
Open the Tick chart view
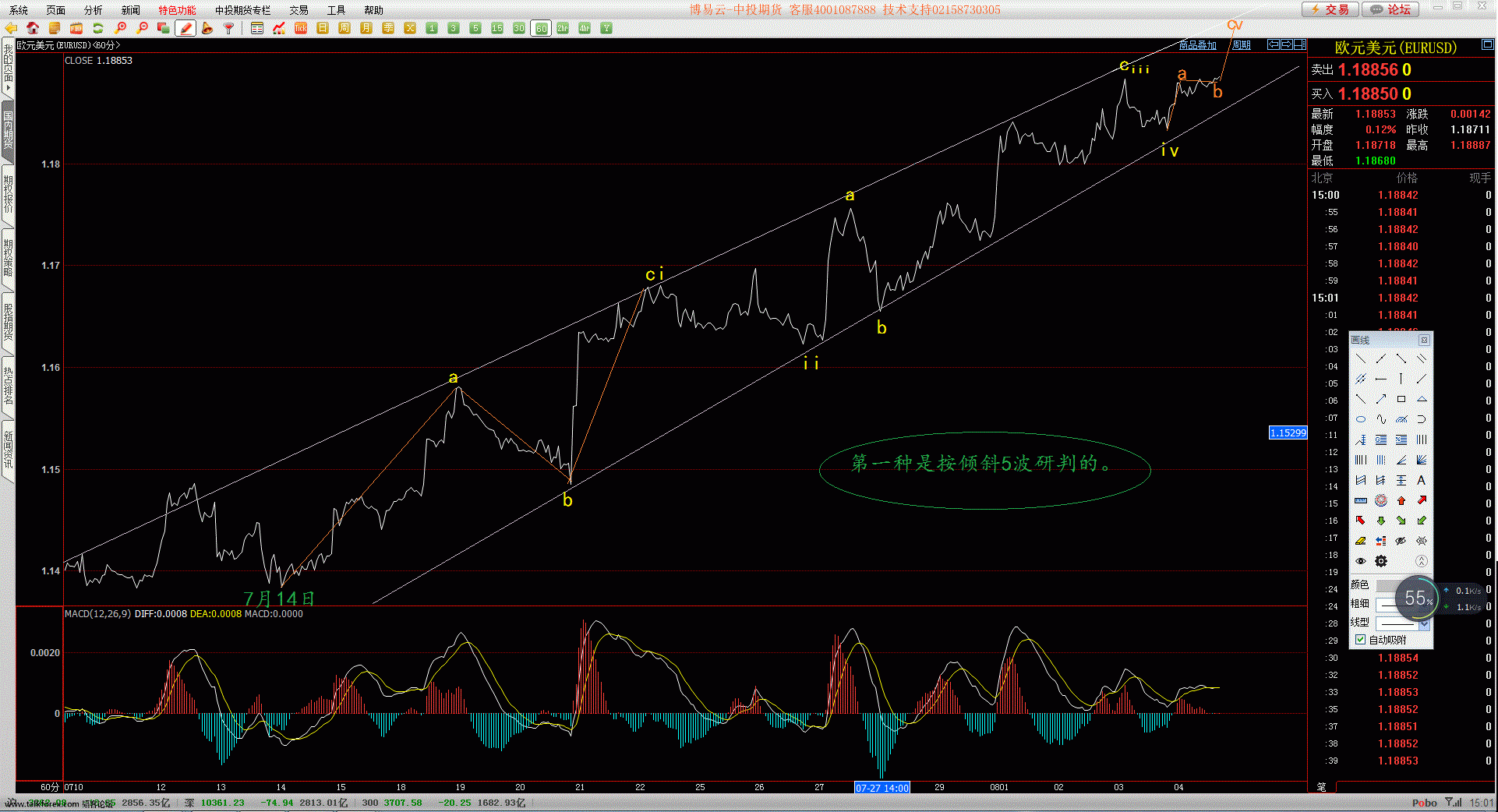(301, 28)
